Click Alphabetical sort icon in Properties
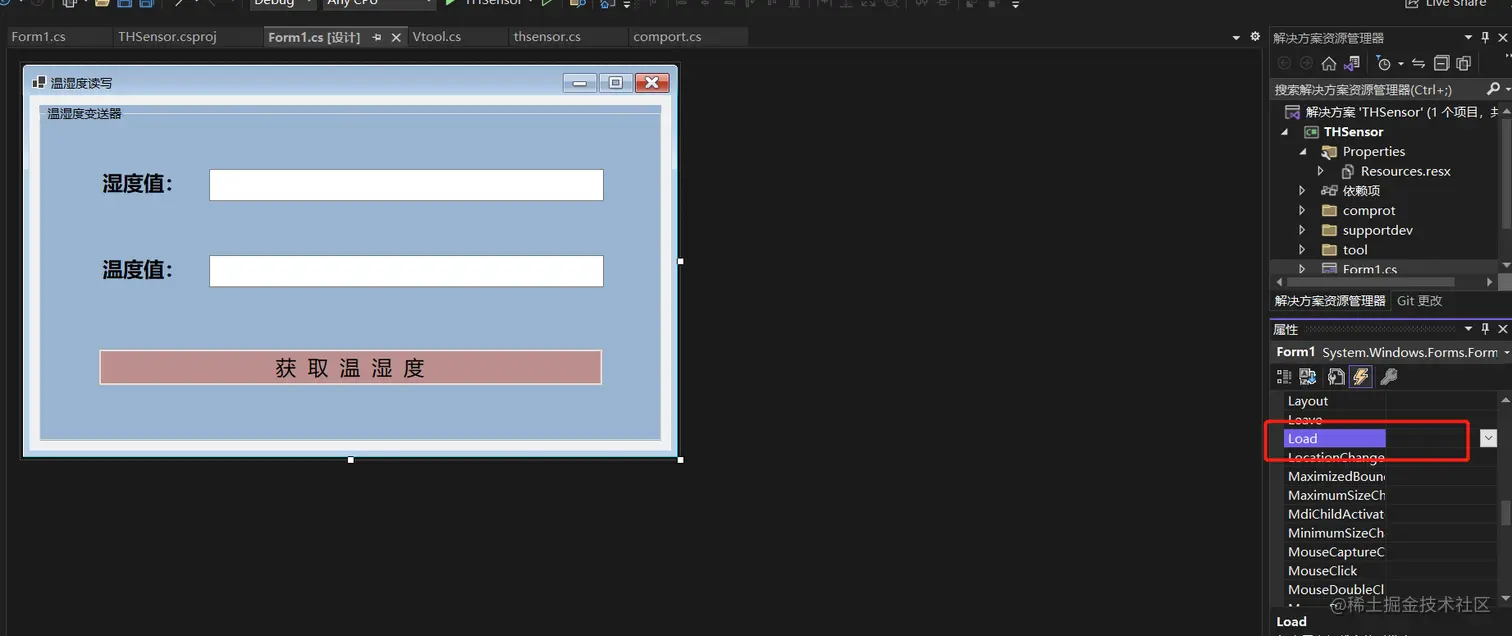Image resolution: width=1512 pixels, height=636 pixels. coord(1307,377)
